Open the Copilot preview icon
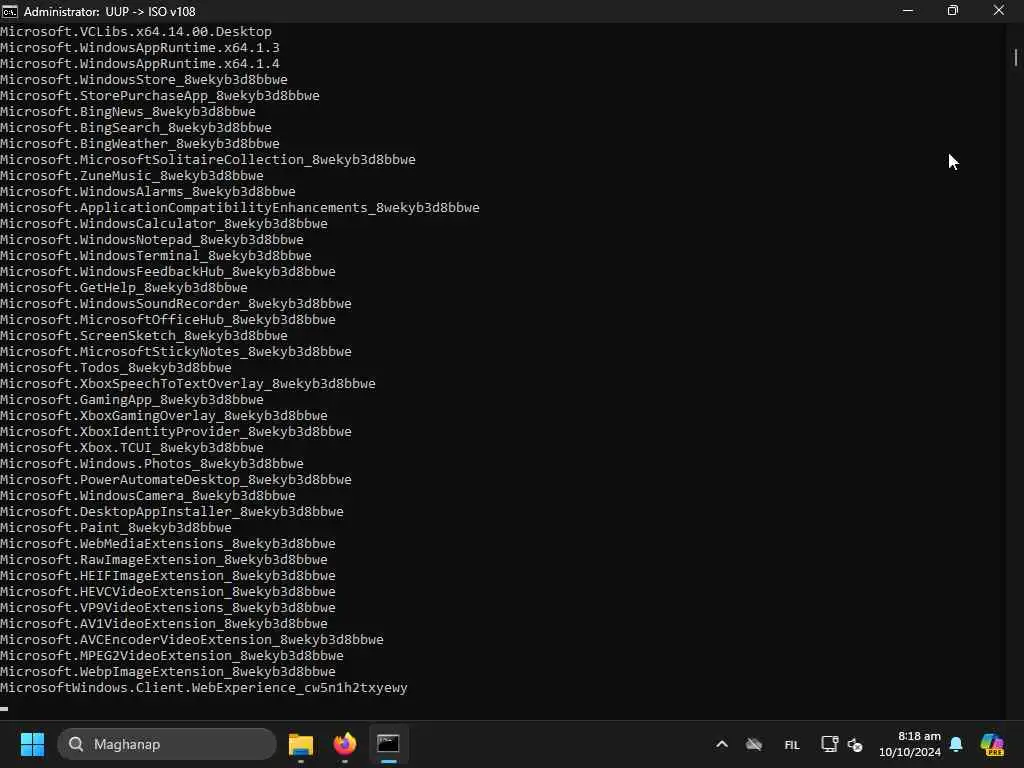The width and height of the screenshot is (1024, 768). [992, 744]
